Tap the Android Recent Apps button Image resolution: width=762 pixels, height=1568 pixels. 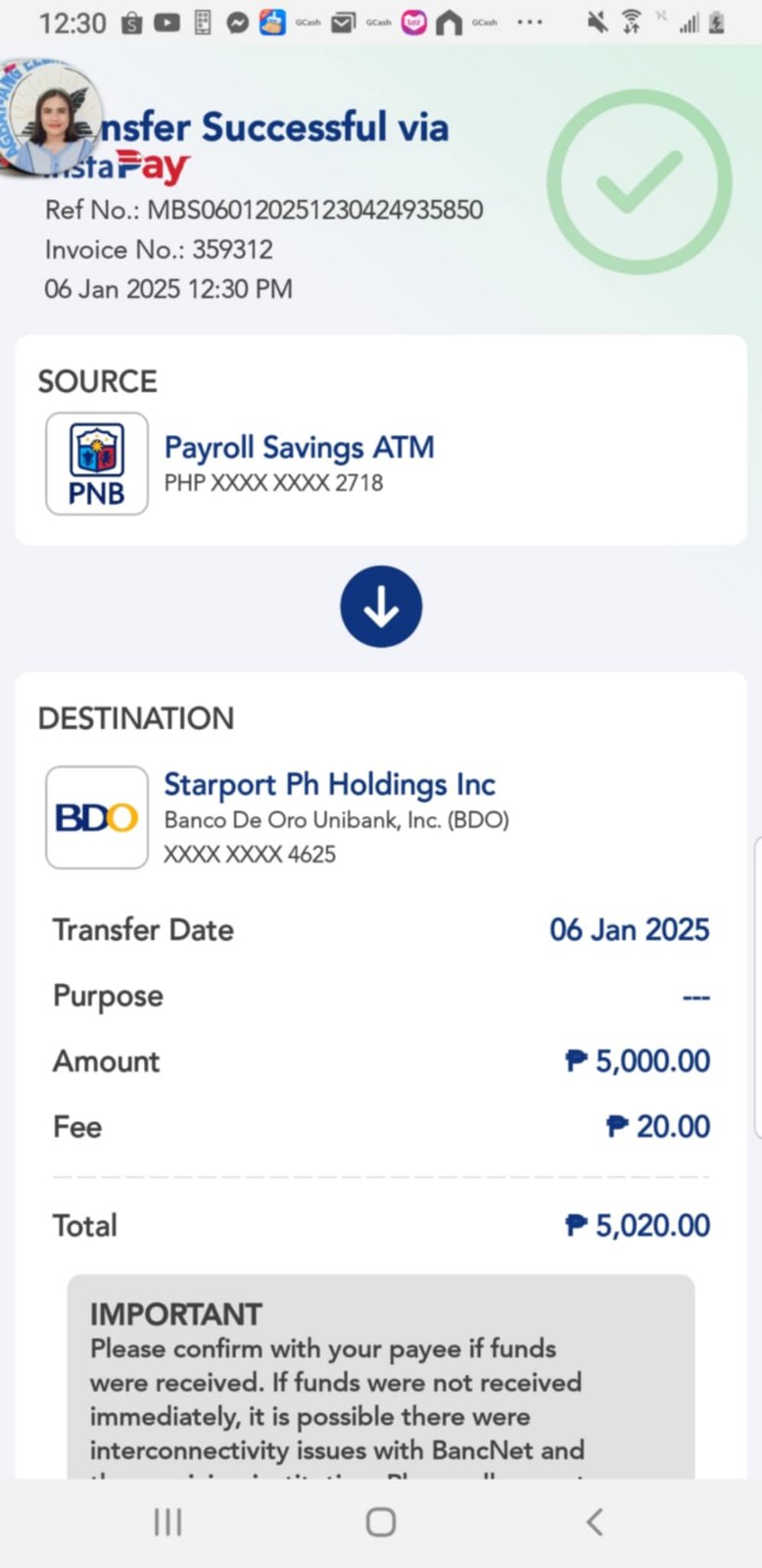[x=167, y=1522]
